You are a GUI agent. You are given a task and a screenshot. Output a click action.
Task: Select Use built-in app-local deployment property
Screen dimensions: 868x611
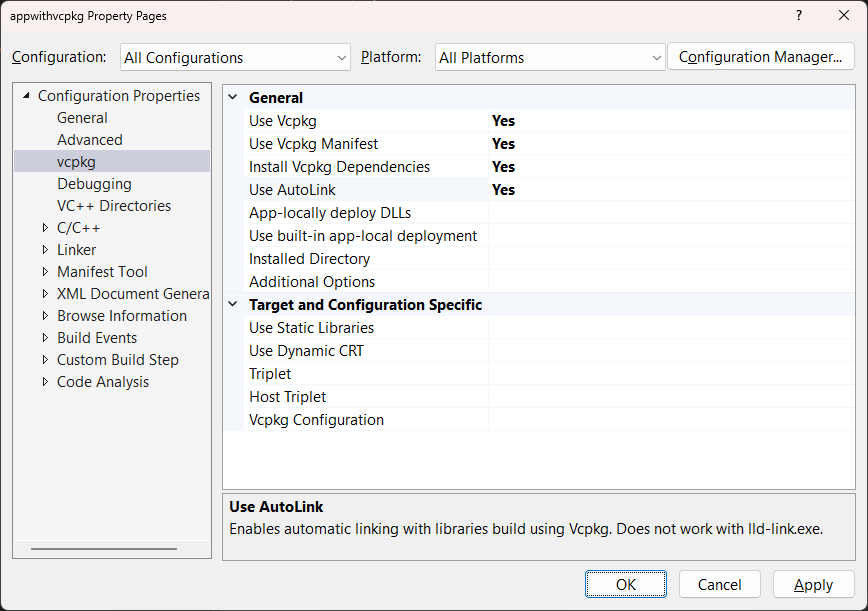coord(363,236)
